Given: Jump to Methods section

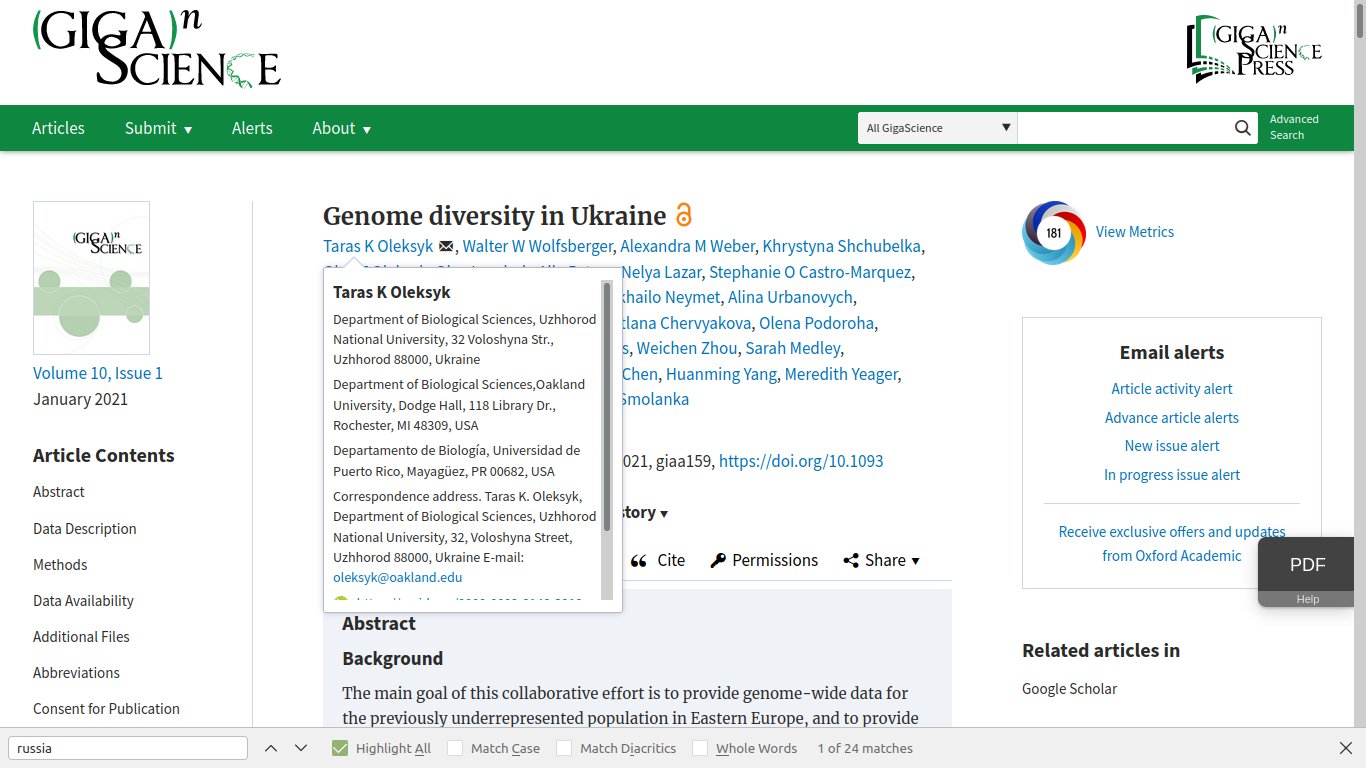Looking at the screenshot, I should tap(60, 565).
